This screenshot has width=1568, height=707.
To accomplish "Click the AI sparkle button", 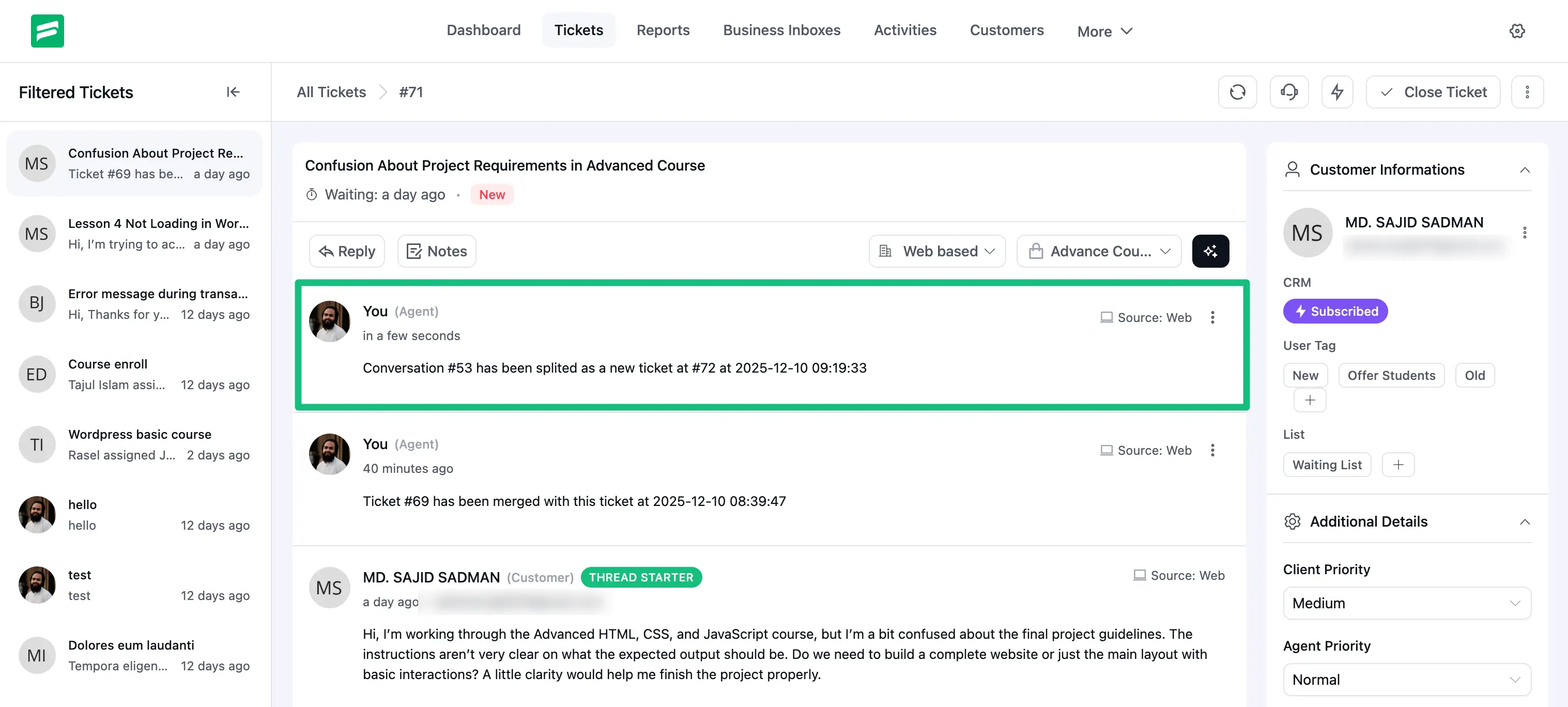I will point(1210,251).
